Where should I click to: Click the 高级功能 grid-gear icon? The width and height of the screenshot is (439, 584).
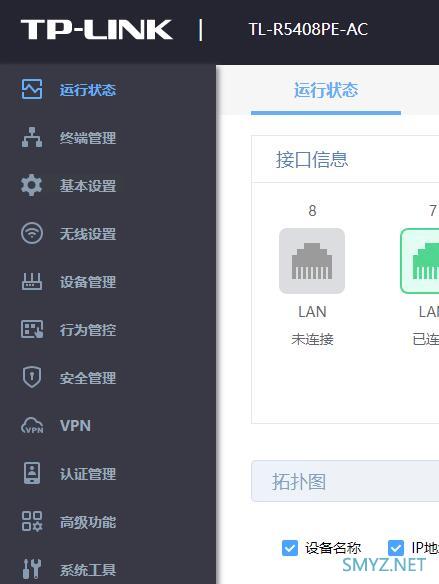tap(32, 521)
